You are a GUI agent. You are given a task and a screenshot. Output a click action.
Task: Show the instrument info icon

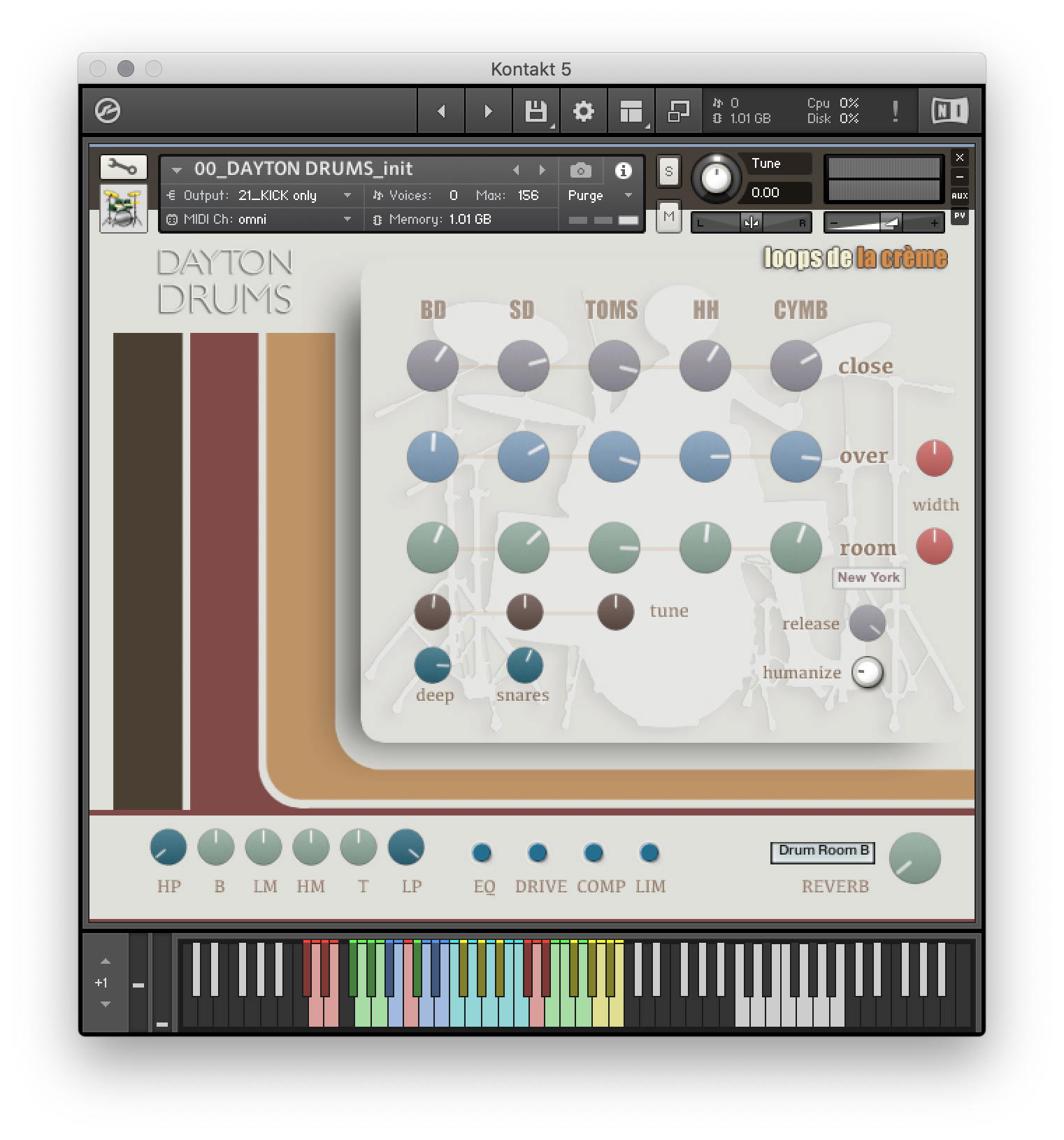pos(623,170)
